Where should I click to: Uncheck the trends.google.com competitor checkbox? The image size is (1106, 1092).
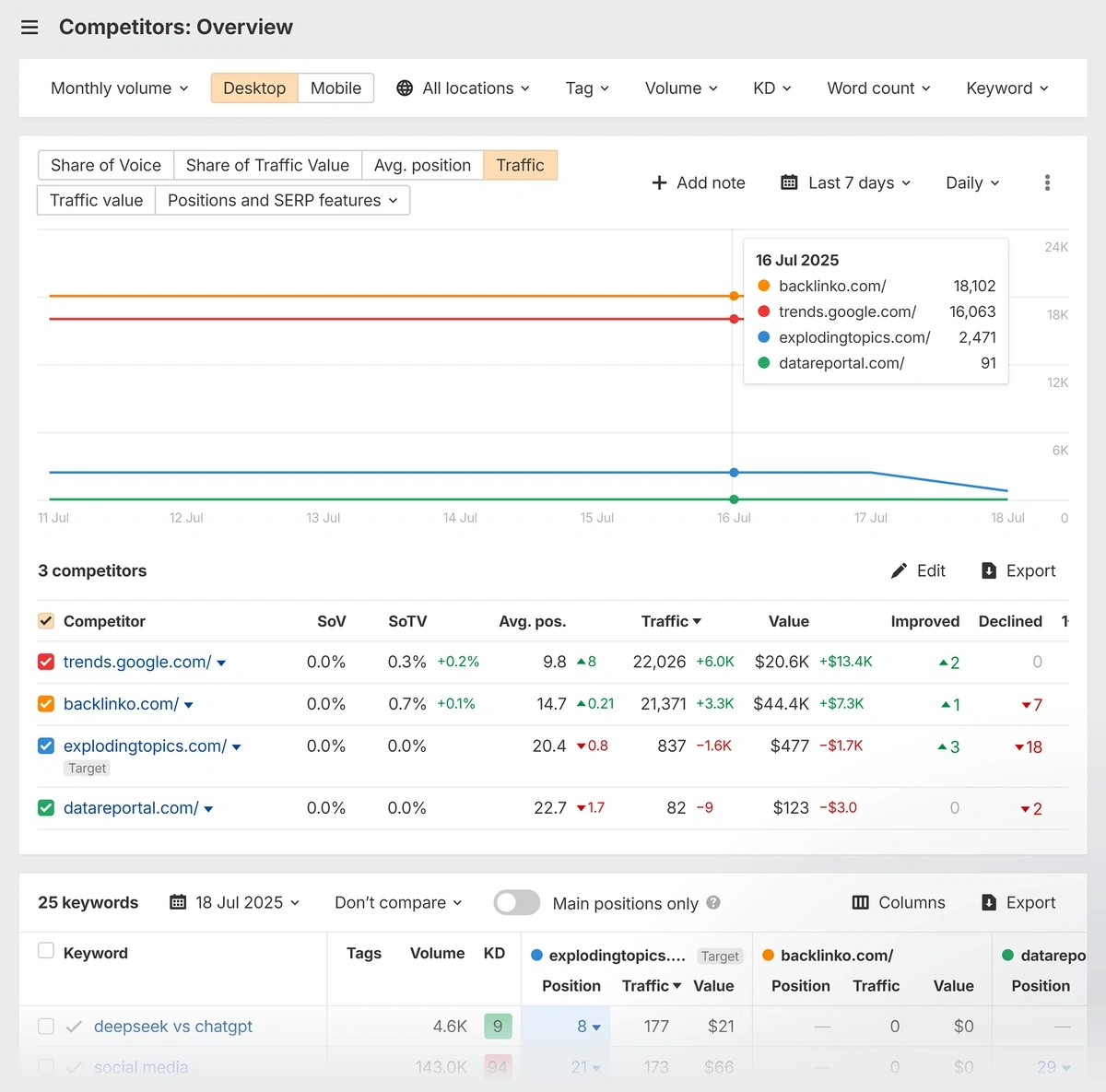click(x=46, y=662)
